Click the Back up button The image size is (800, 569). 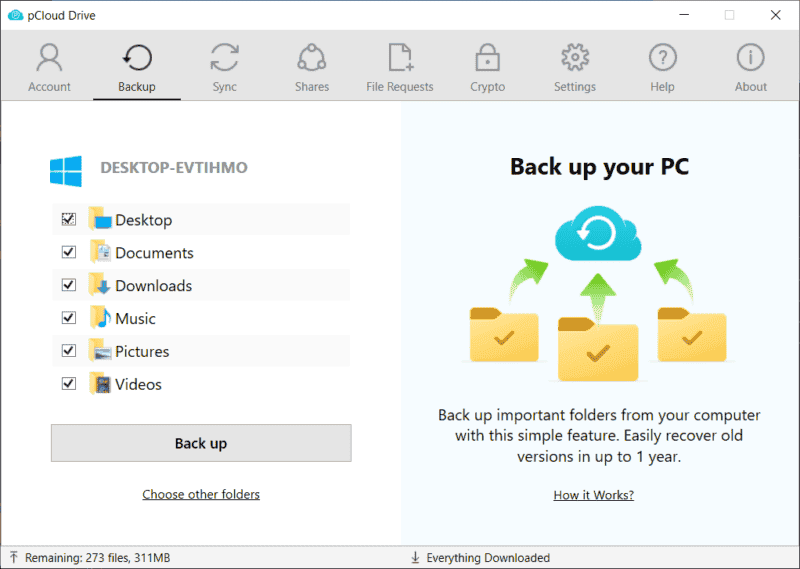(201, 443)
